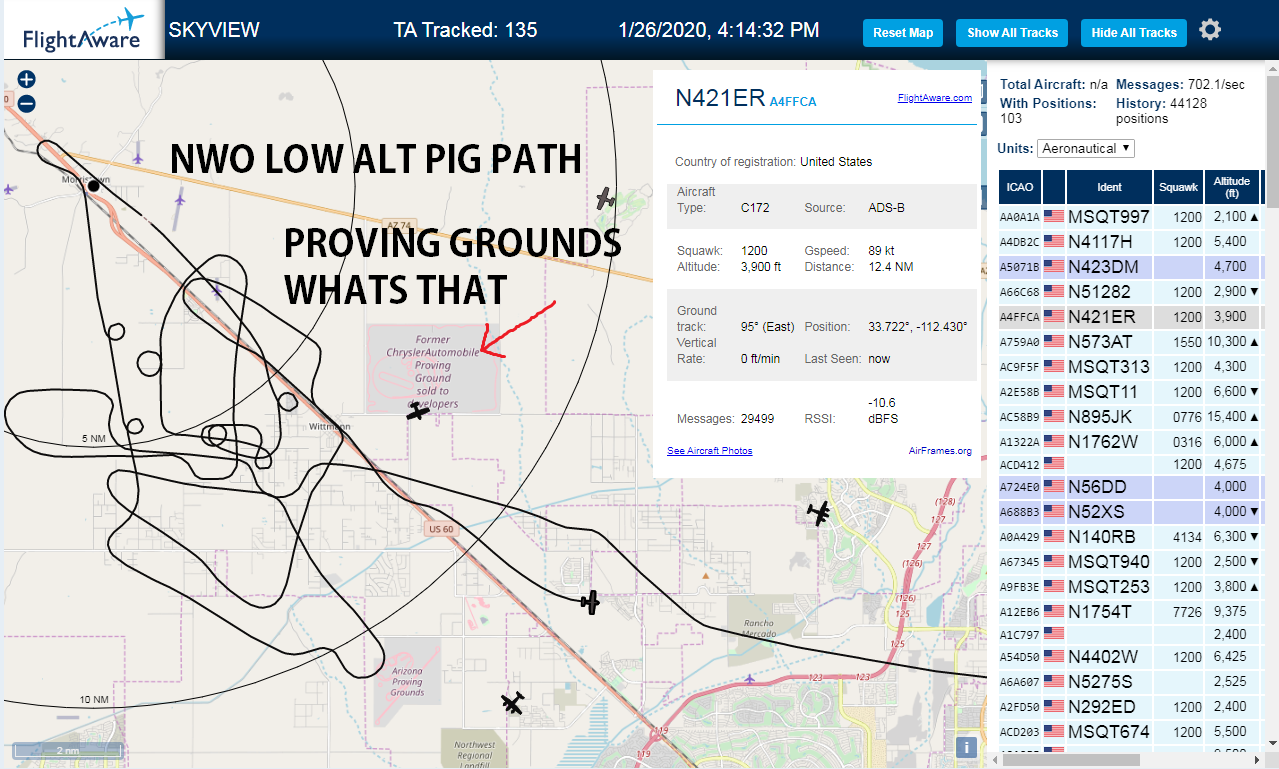Reset the map view
Viewport: 1279px width, 769px height.
click(x=903, y=32)
